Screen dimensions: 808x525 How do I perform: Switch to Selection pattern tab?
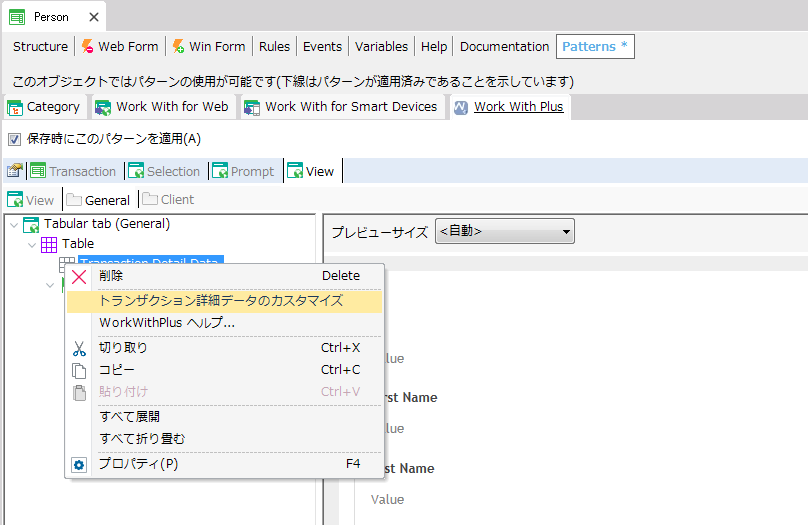tap(173, 172)
